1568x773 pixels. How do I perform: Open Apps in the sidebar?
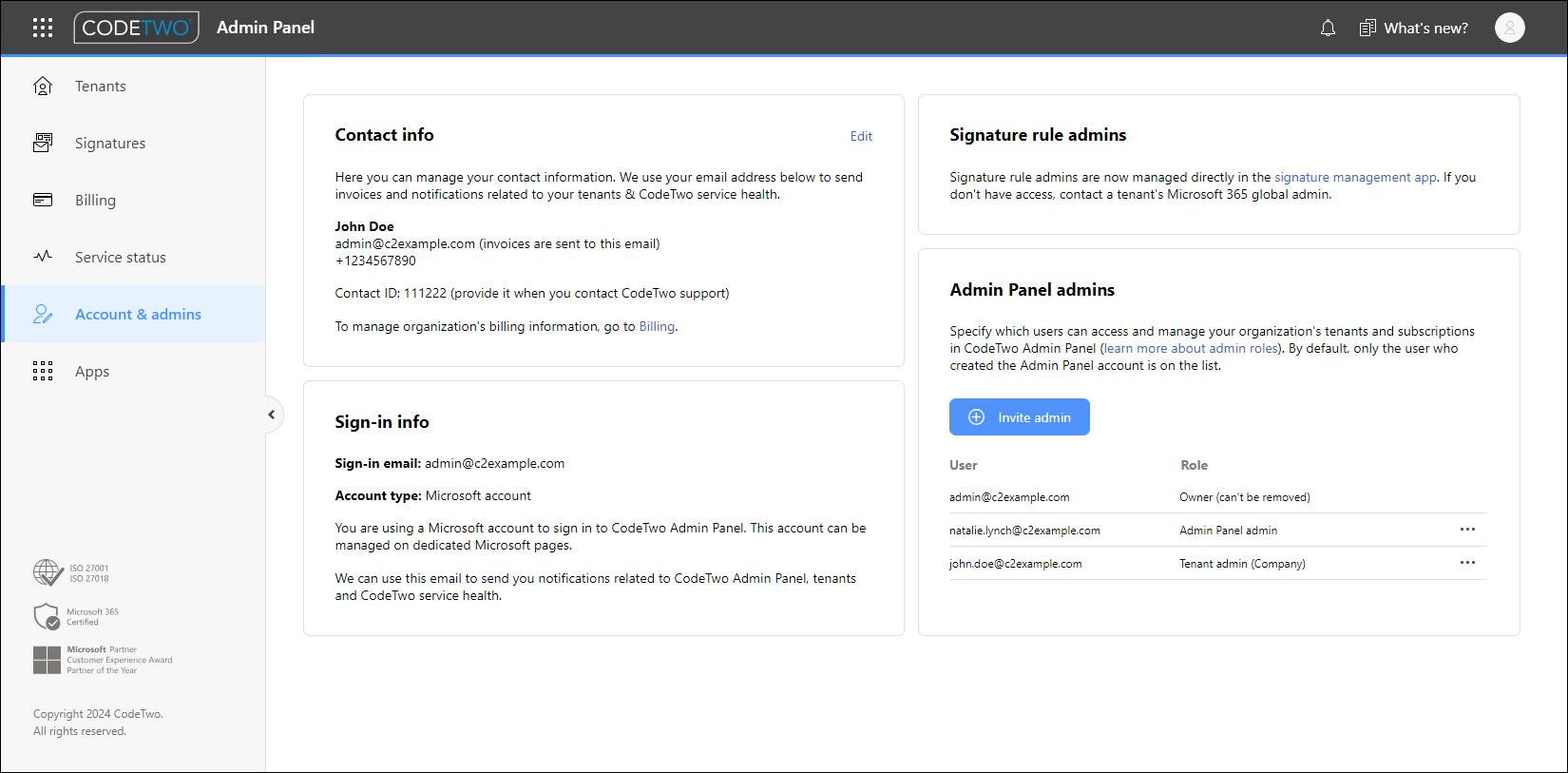point(133,371)
